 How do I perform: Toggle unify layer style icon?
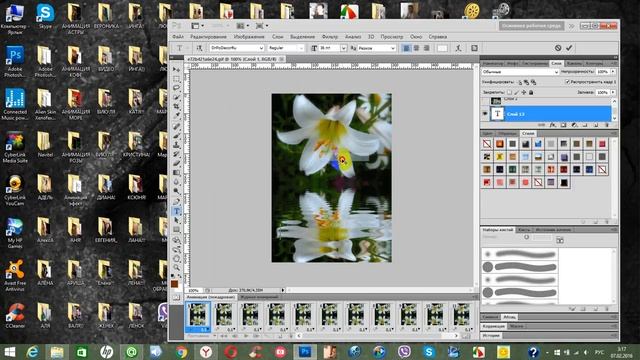point(533,82)
